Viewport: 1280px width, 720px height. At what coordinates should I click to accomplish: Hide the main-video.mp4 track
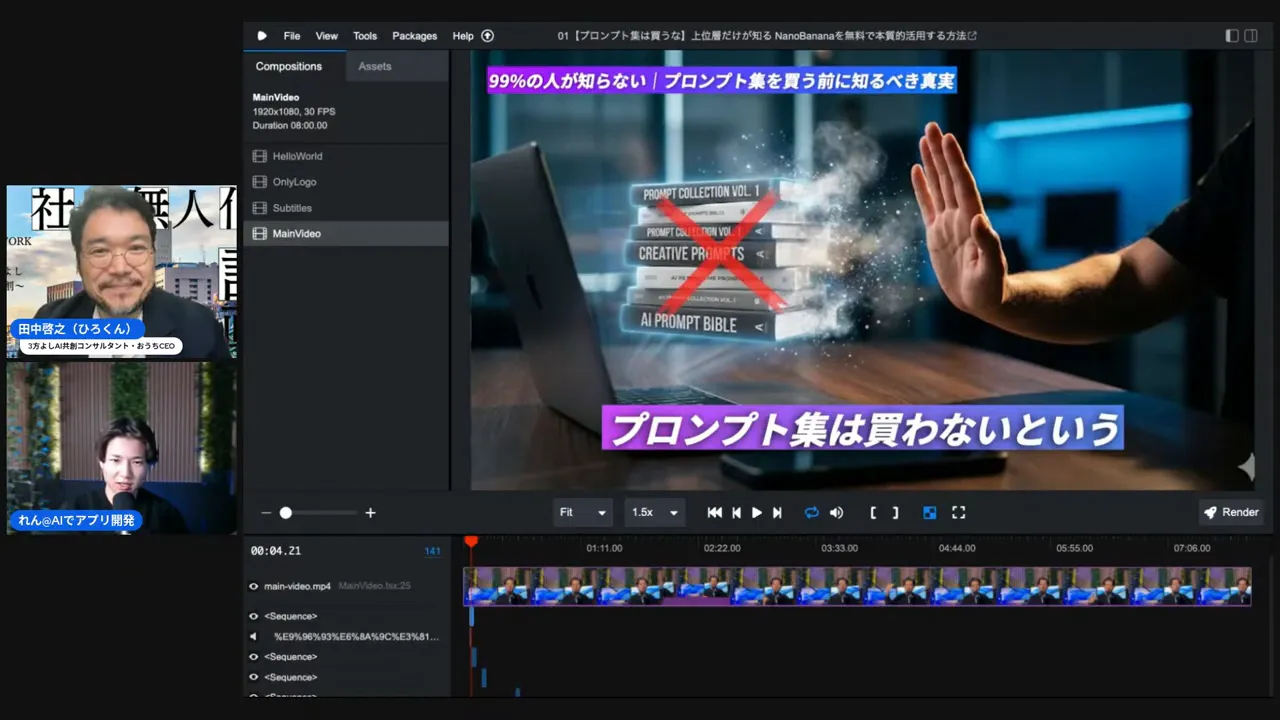pos(253,586)
